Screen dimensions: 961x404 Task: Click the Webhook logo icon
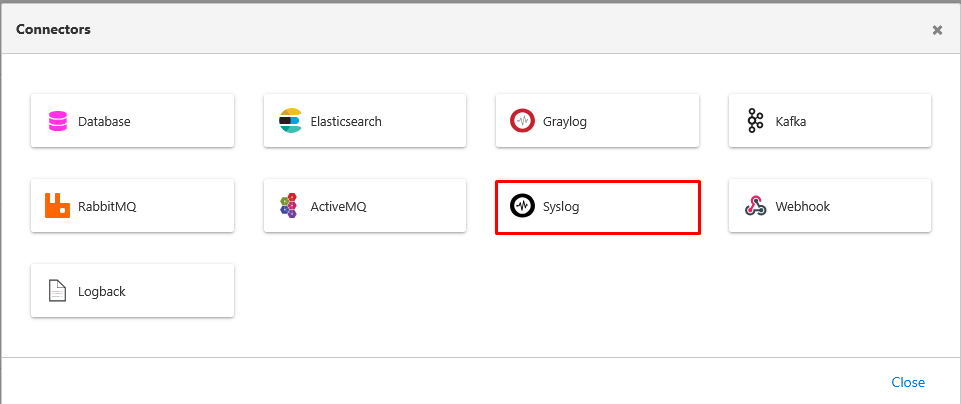tap(755, 207)
